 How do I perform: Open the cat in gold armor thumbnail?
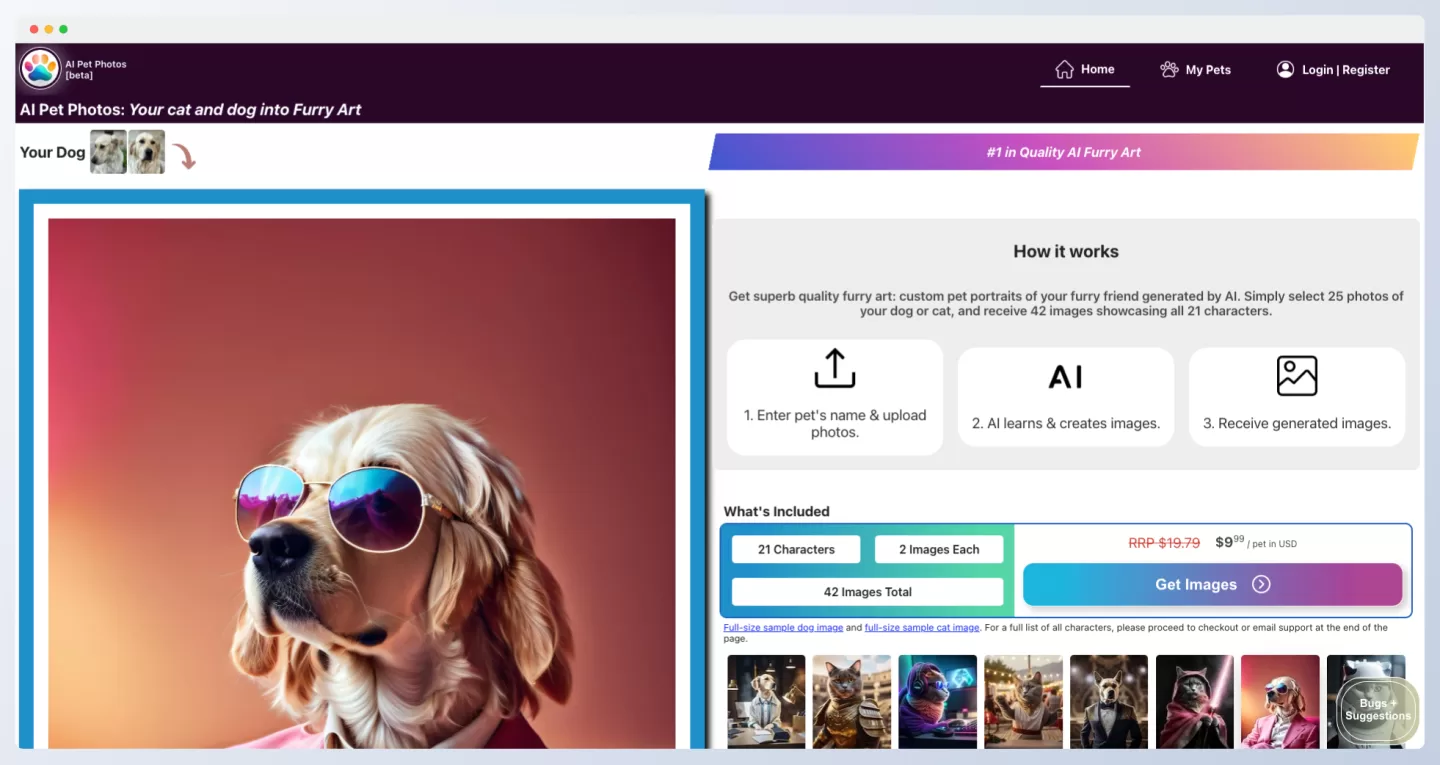[x=852, y=701]
